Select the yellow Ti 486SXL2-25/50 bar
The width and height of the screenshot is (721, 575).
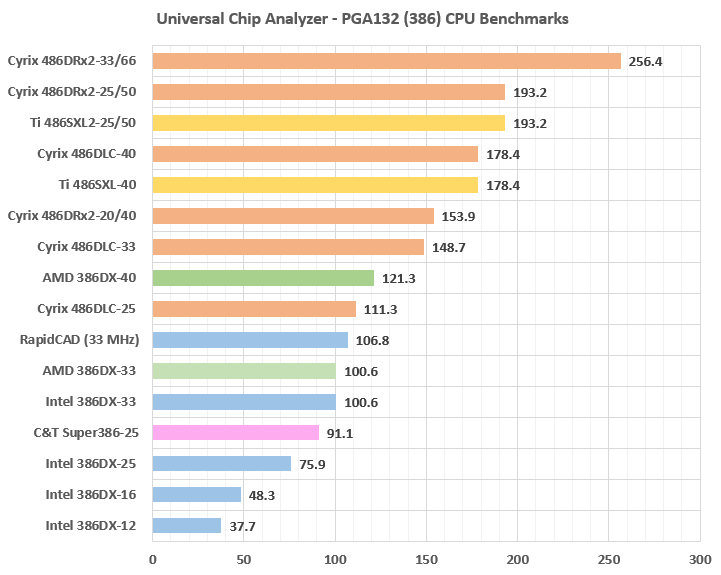tap(329, 123)
